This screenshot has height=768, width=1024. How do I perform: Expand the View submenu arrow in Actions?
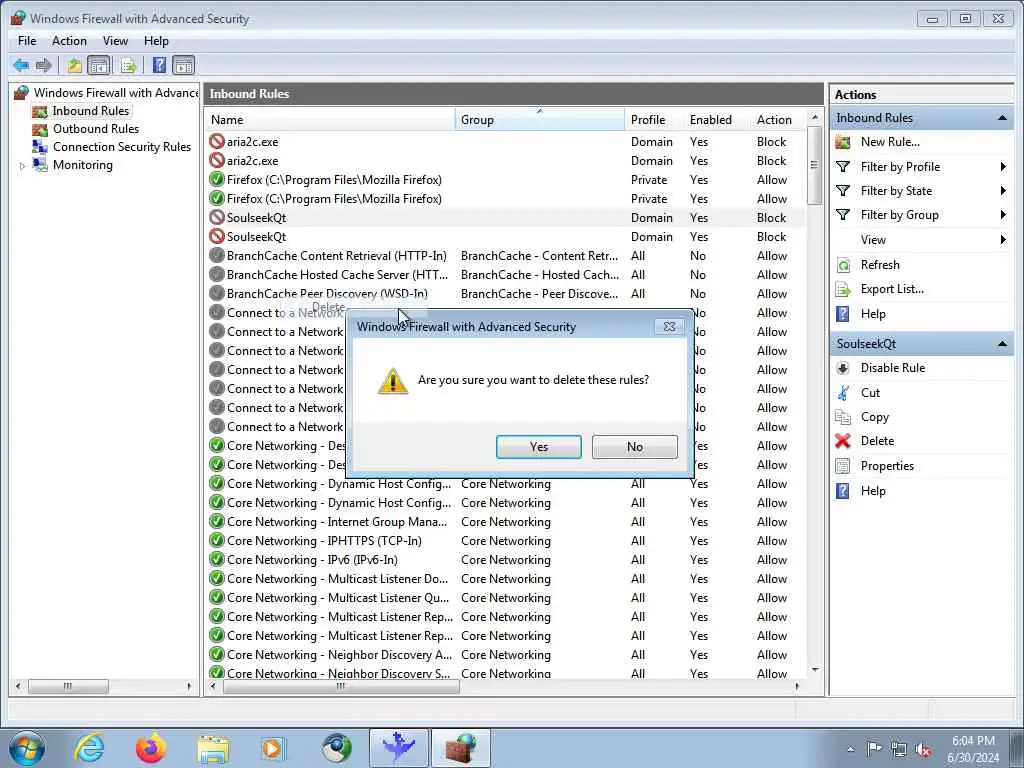tap(1003, 240)
